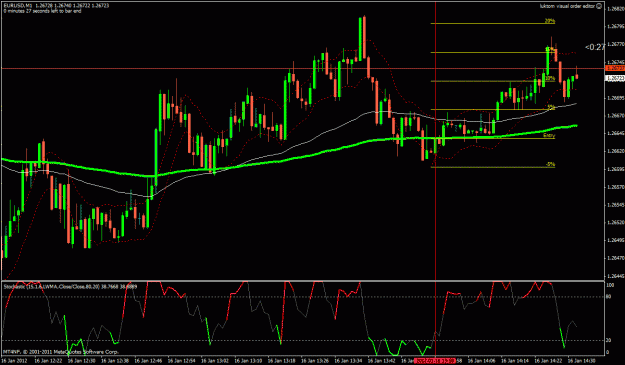This screenshot has width=625, height=365.
Task: Click the white current price tag 1.26723
Action: click(x=615, y=78)
